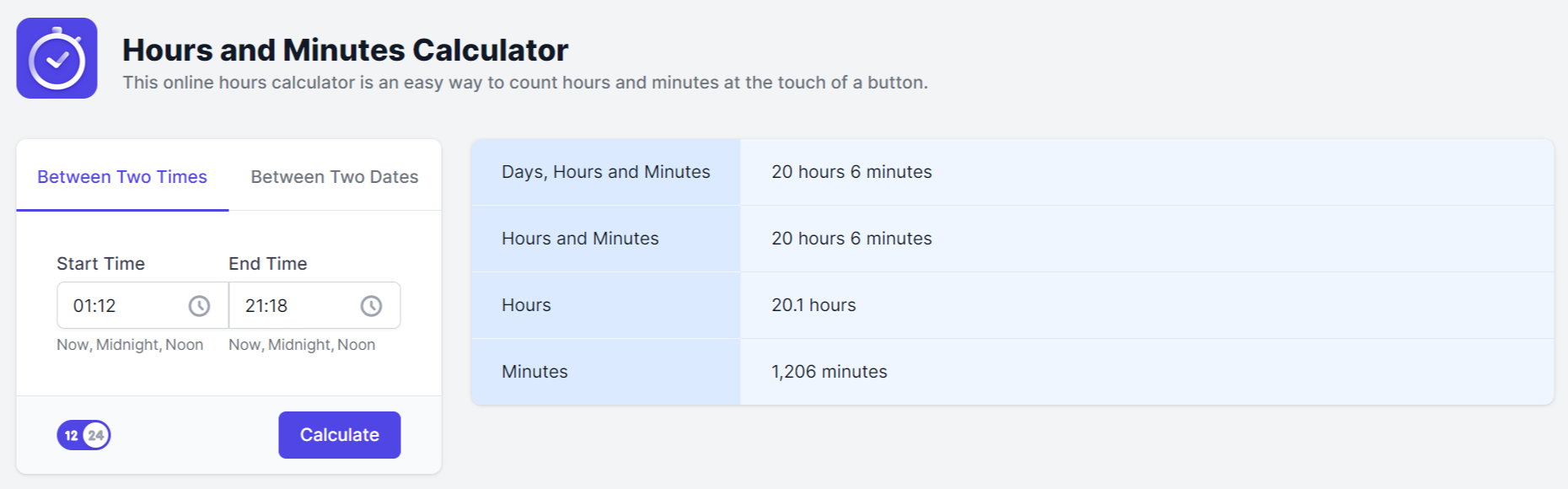Set End Time using the Noon link

click(x=357, y=345)
